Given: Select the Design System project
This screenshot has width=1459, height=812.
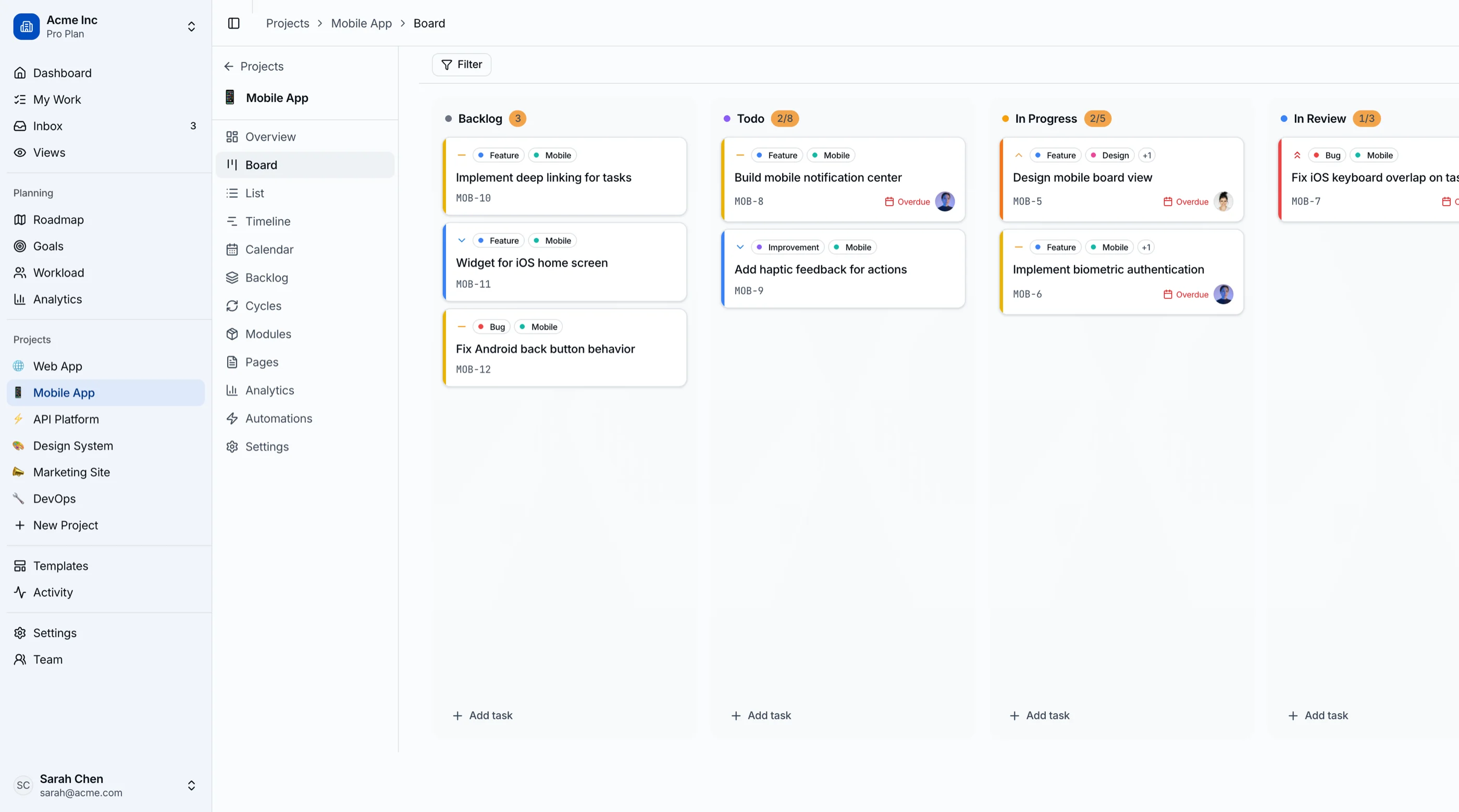Looking at the screenshot, I should (106, 446).
